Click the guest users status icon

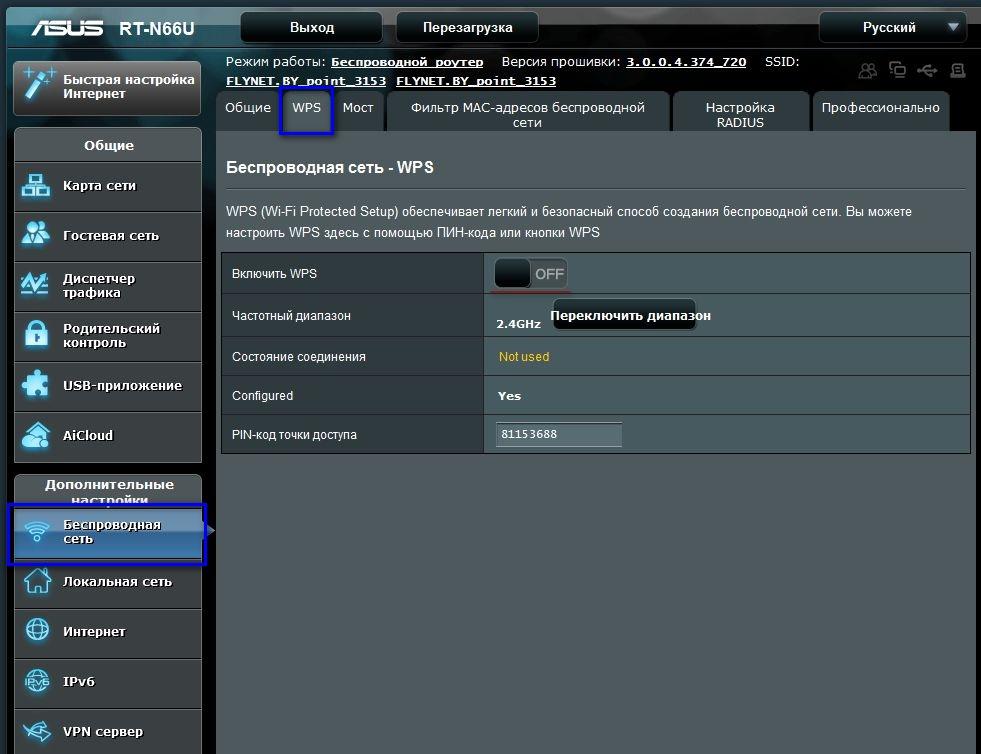pos(868,71)
